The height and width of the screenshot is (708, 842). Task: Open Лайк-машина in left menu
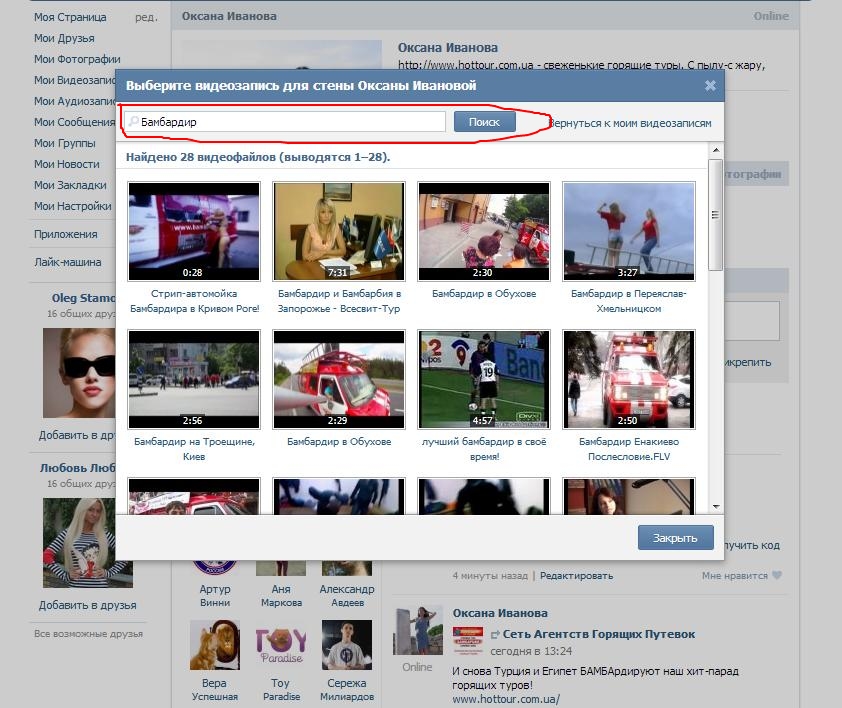click(x=68, y=262)
